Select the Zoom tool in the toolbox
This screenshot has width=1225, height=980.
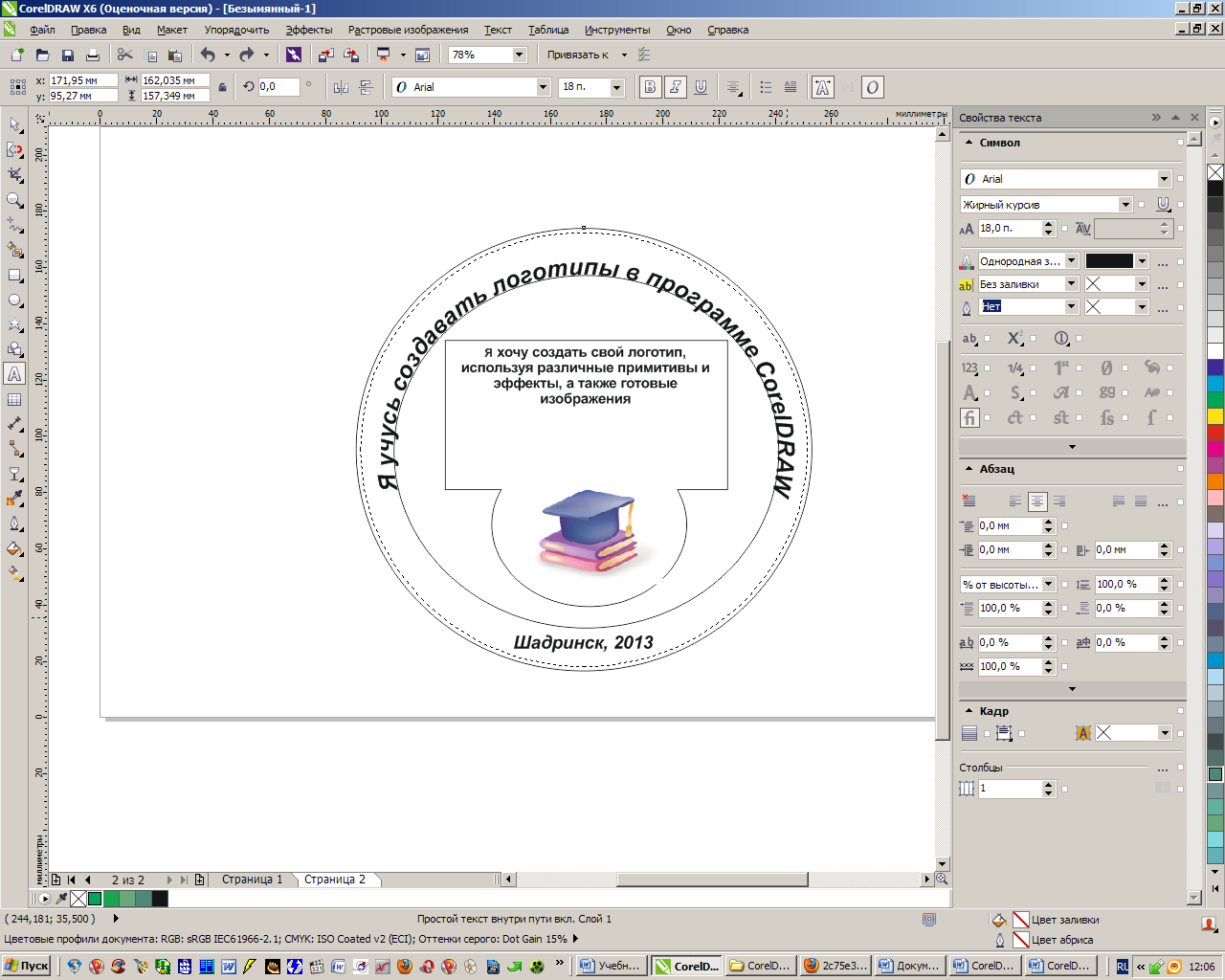coord(14,200)
